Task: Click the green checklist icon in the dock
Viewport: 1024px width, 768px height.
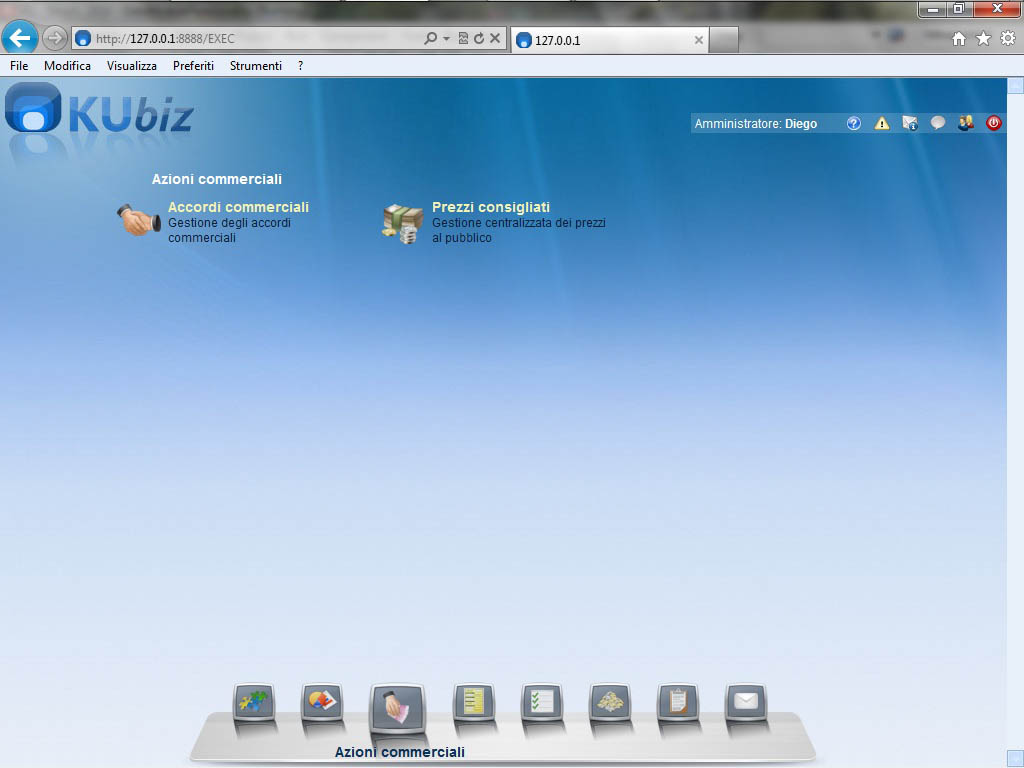Action: pyautogui.click(x=542, y=703)
